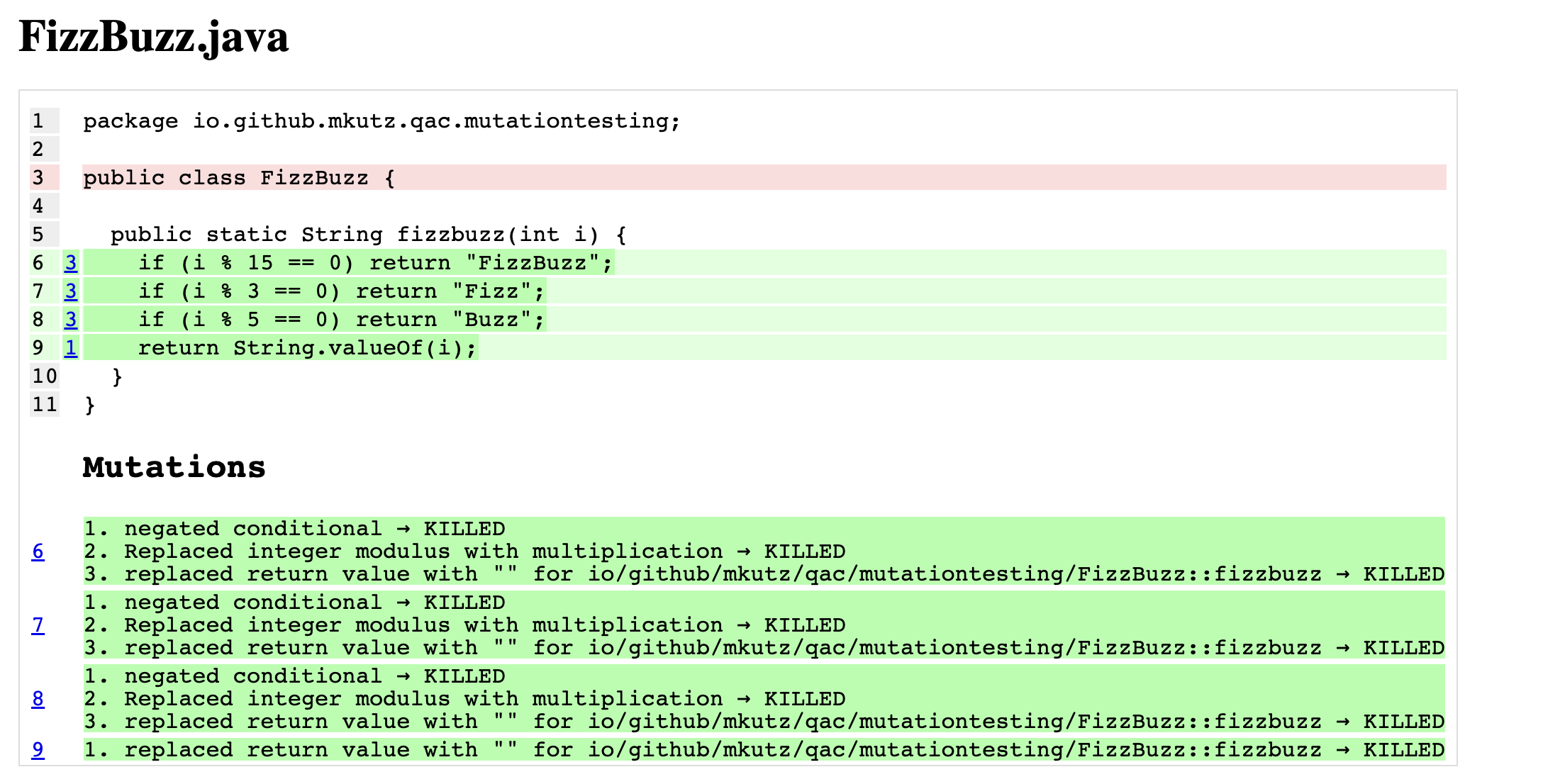
Task: Click the return "Fizz" code line
Action: tap(342, 291)
